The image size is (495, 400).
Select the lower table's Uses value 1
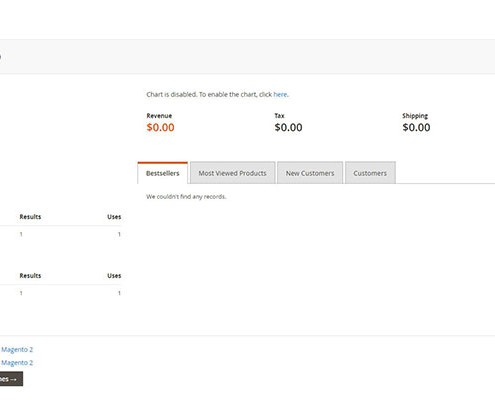click(x=119, y=293)
